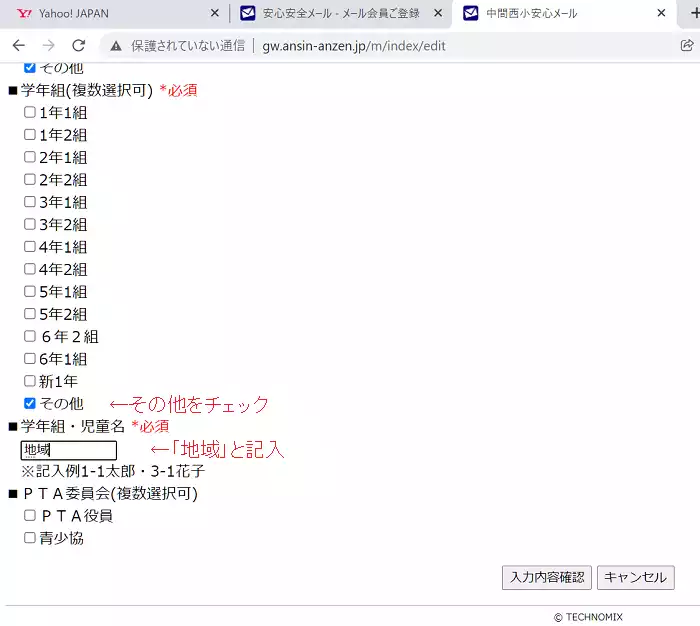Click the browser forward arrow

49,45
